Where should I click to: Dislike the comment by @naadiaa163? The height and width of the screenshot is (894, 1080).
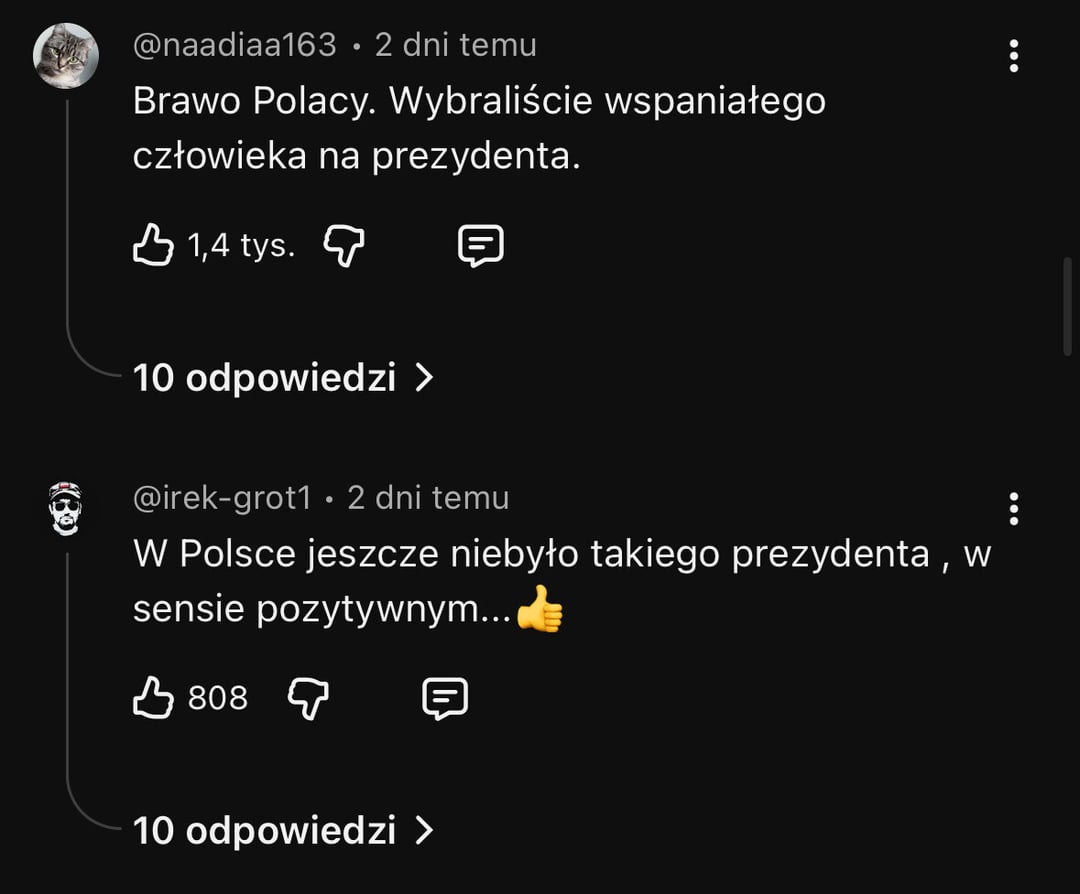(x=344, y=245)
